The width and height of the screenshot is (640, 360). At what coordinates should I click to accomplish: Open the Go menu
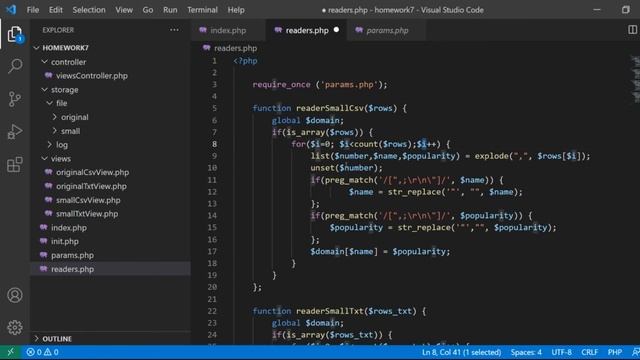tap(148, 10)
